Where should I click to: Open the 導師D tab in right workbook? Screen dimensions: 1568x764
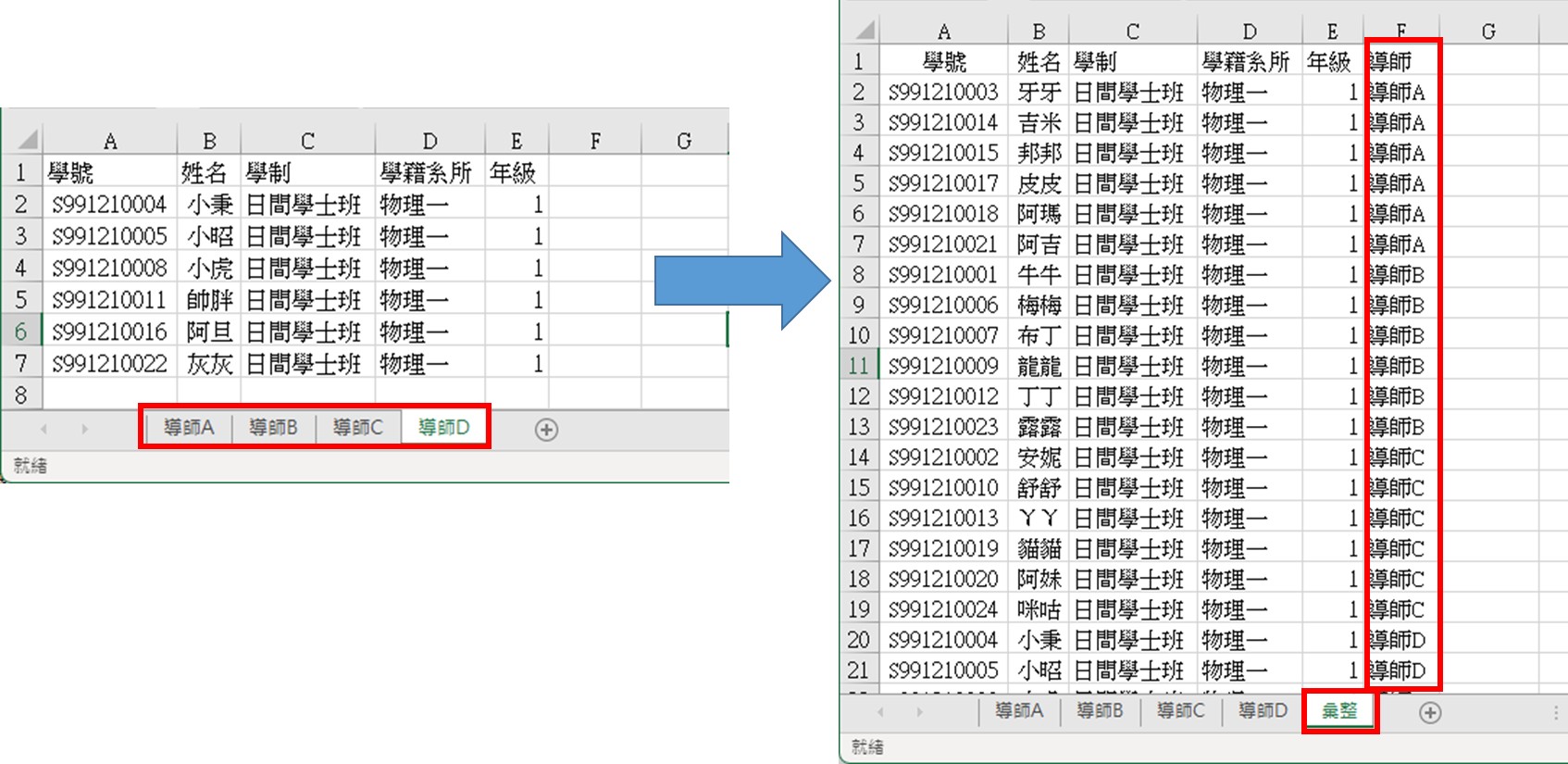(1263, 711)
